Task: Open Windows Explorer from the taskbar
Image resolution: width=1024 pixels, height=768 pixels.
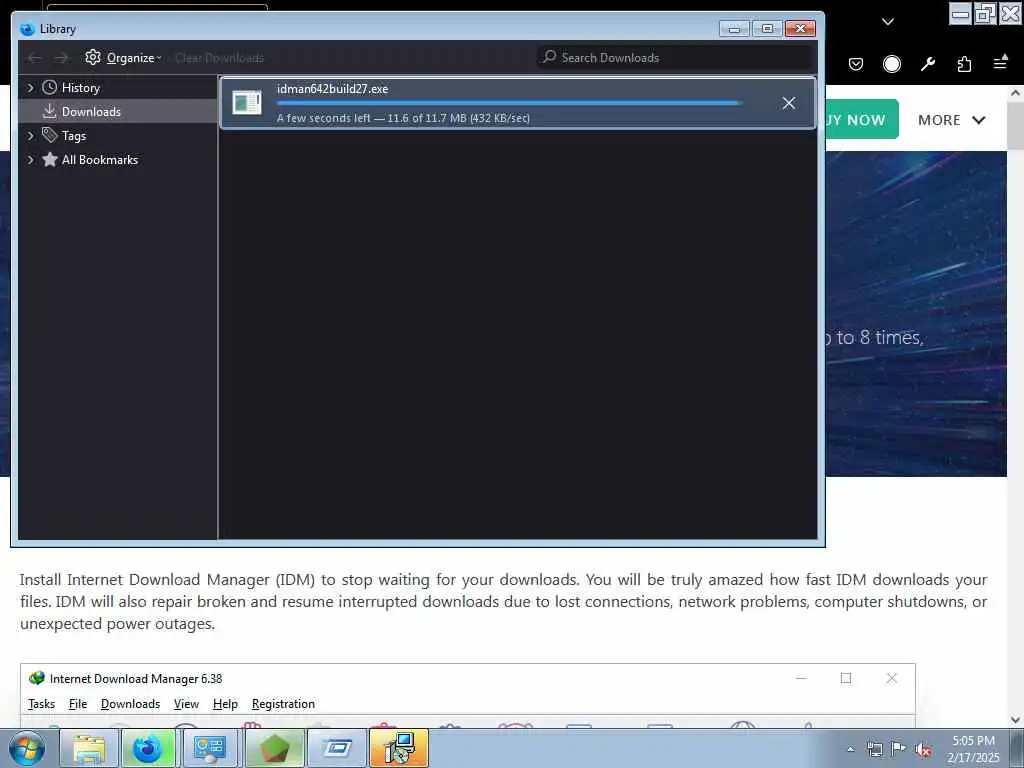Action: coord(89,748)
